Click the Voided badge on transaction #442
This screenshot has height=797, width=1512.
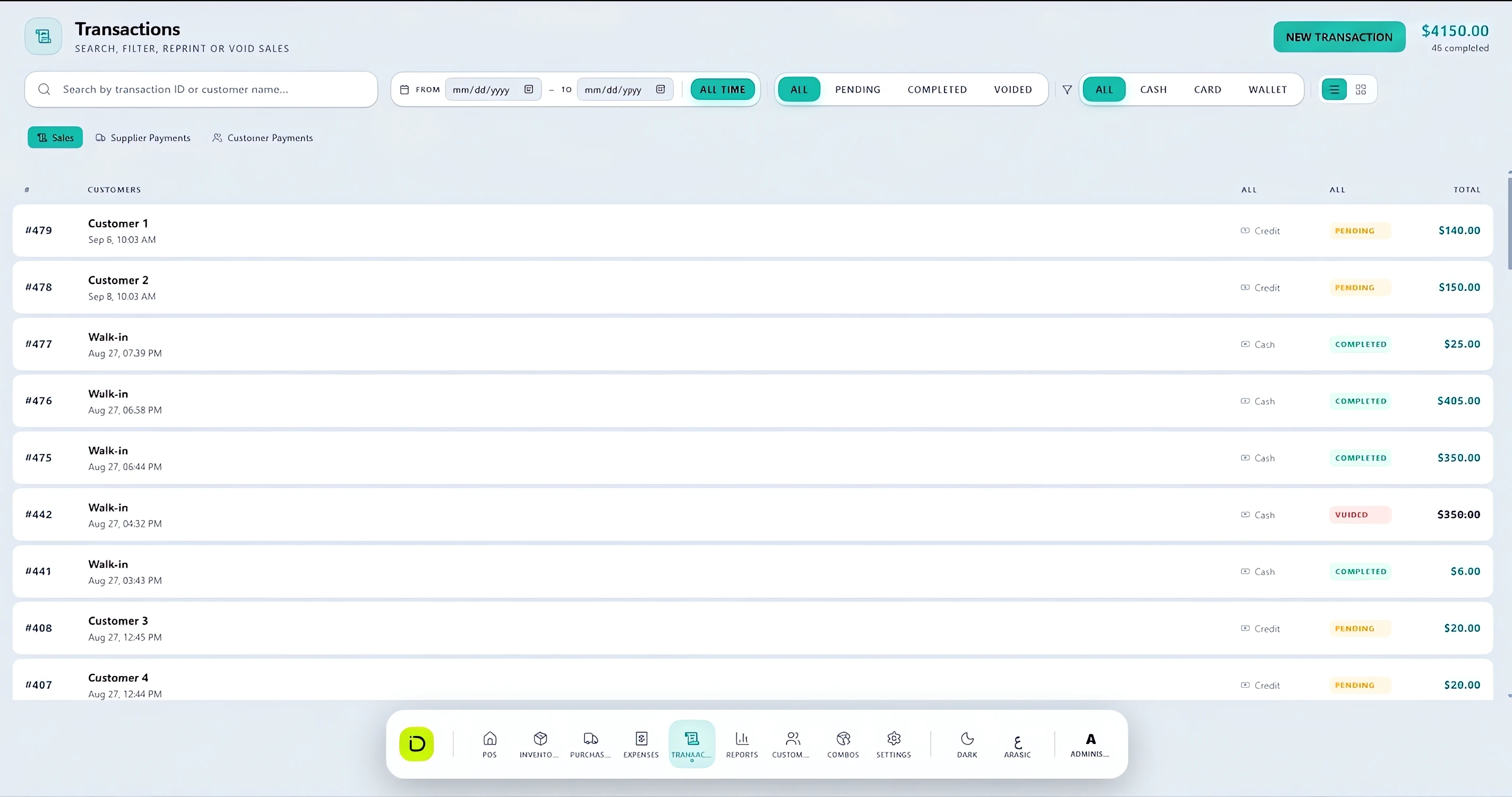[1360, 514]
